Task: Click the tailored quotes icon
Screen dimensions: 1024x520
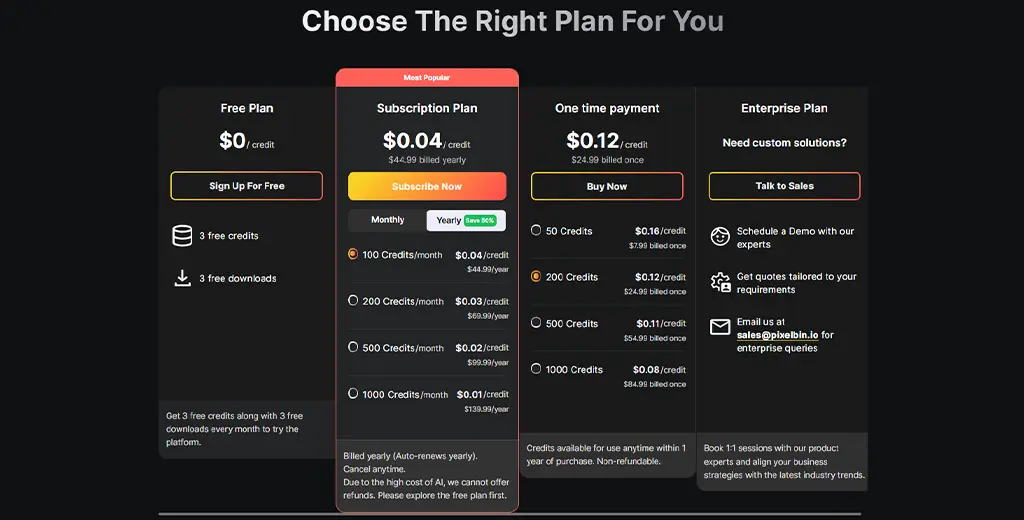Action: pos(720,283)
